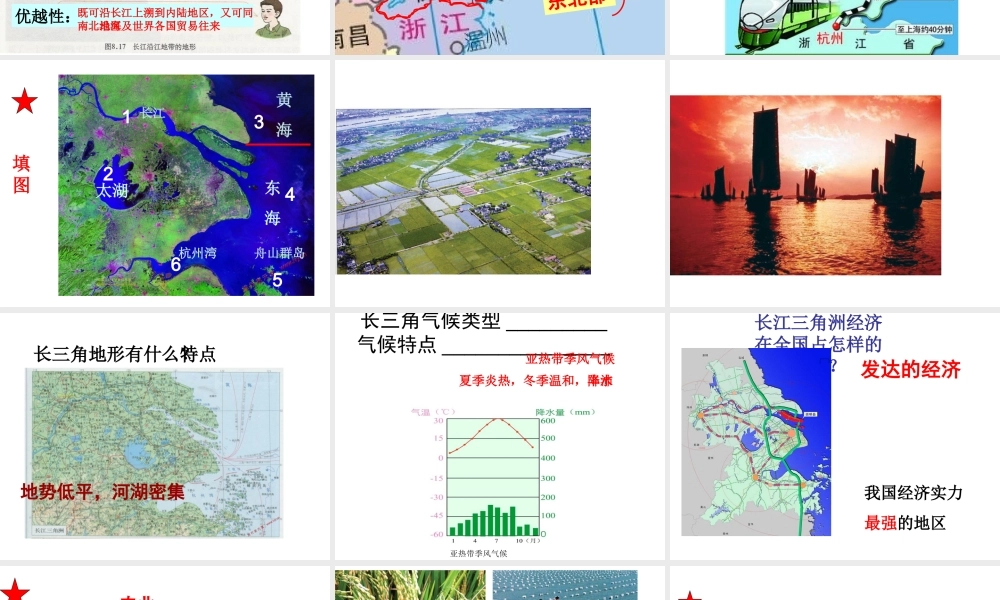The height and width of the screenshot is (600, 1000).
Task: Click the 东海 label on the satellite map
Action: pyautogui.click(x=273, y=203)
